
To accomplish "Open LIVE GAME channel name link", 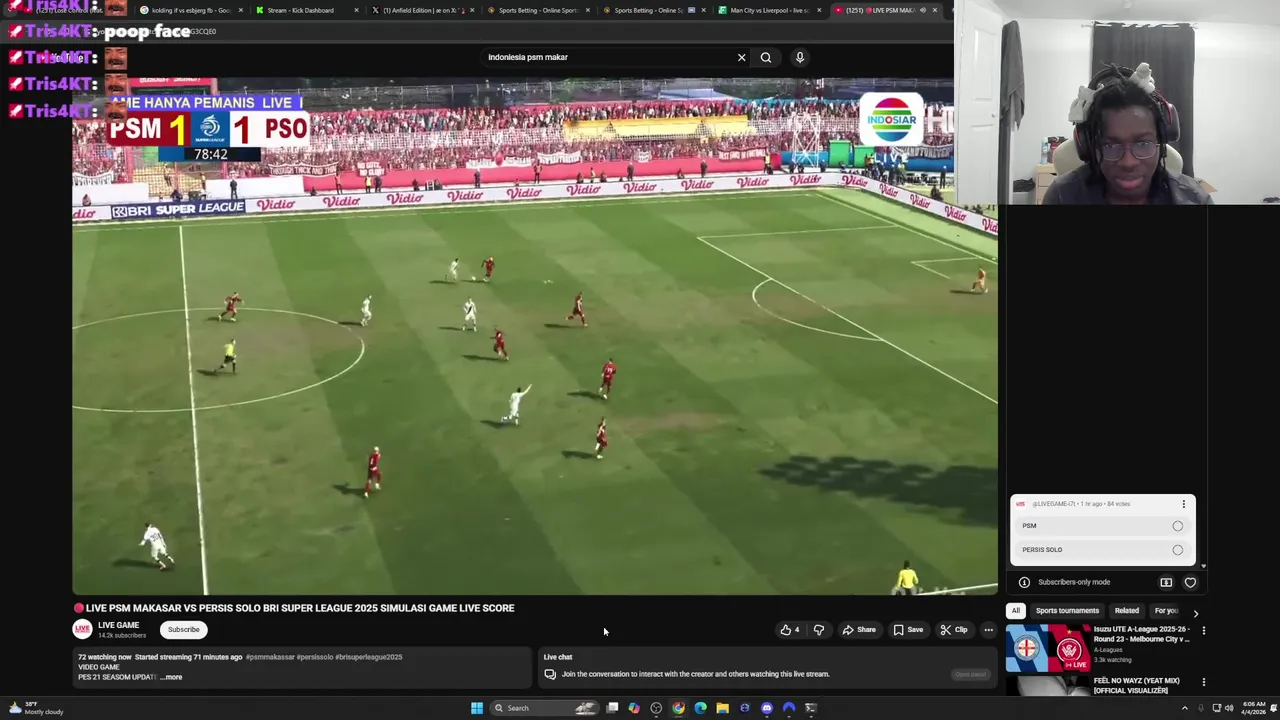I will 118,625.
